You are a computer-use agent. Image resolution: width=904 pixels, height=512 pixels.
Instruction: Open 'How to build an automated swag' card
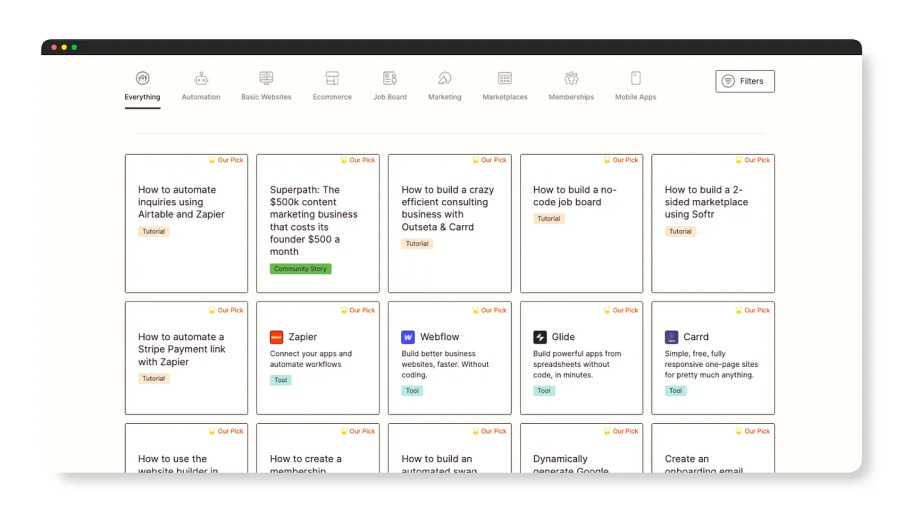[x=450, y=449]
